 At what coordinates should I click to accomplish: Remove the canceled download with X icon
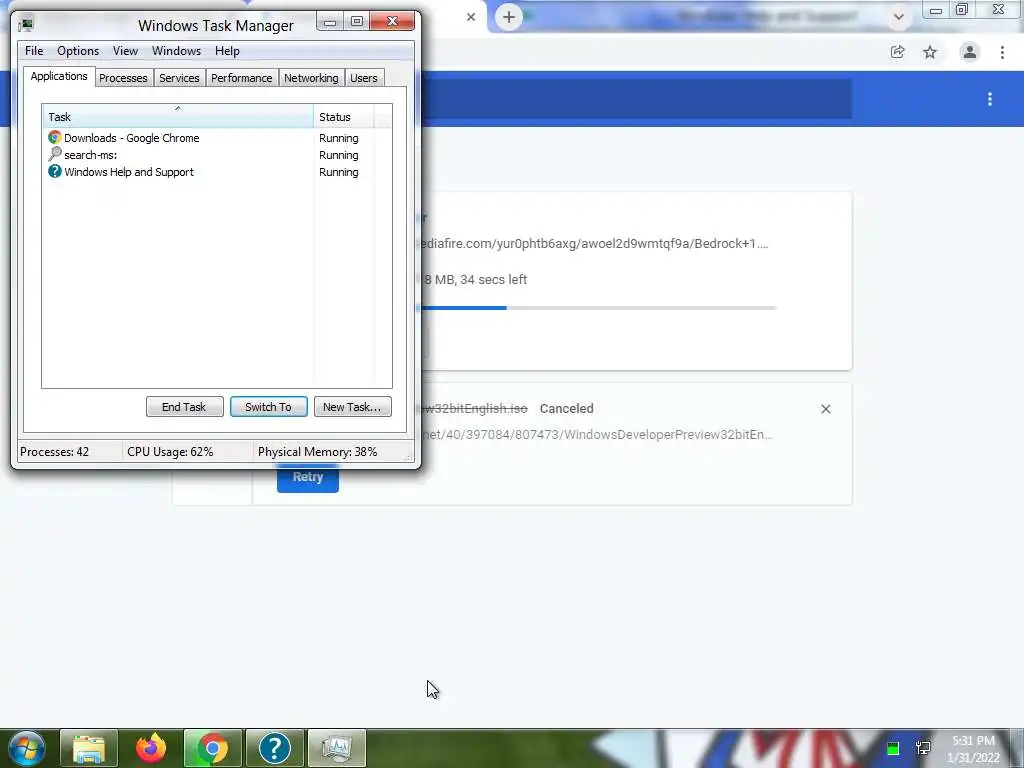(x=825, y=409)
